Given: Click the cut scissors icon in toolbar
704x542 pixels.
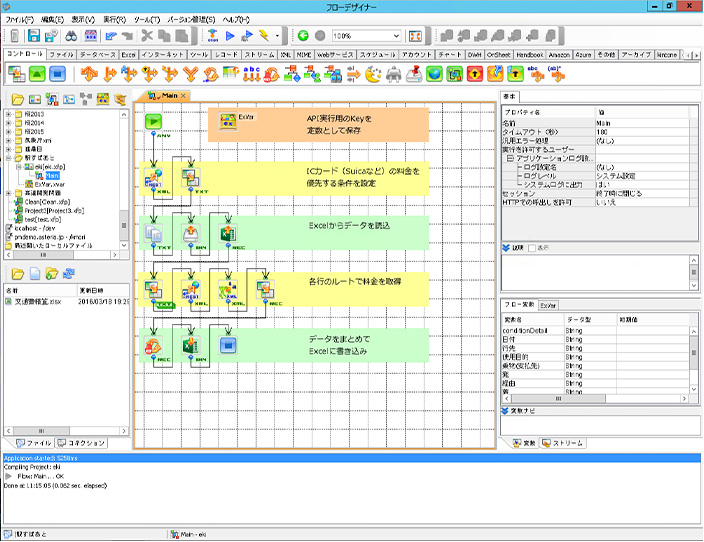Looking at the screenshot, I should pyautogui.click(x=148, y=36).
